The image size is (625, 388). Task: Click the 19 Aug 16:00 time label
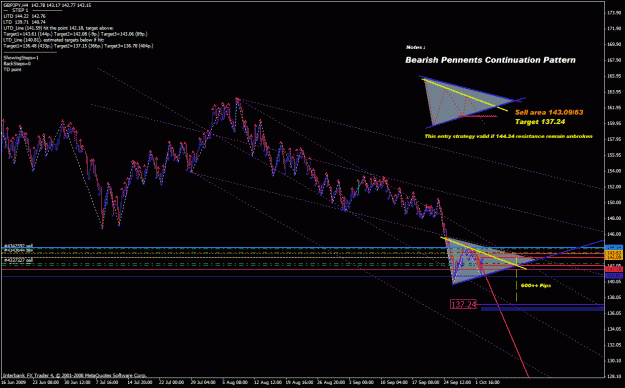(299, 382)
